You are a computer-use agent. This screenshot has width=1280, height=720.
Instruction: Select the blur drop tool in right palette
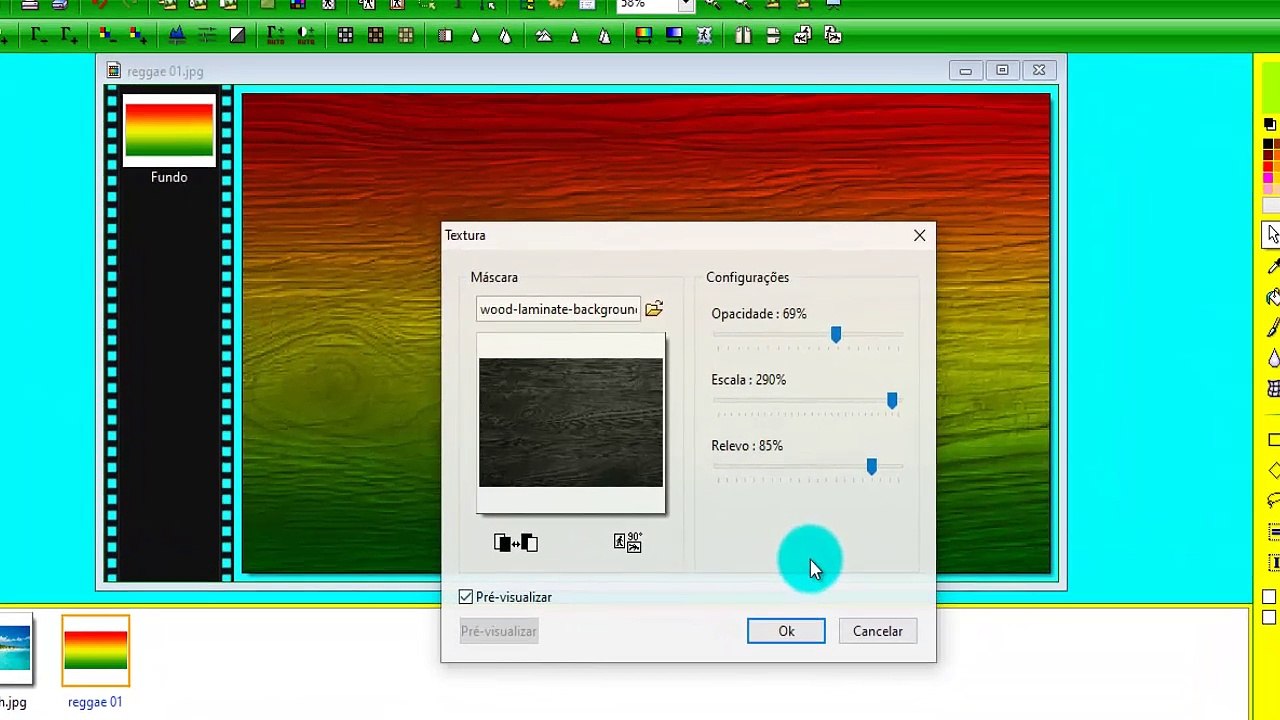click(x=1273, y=358)
